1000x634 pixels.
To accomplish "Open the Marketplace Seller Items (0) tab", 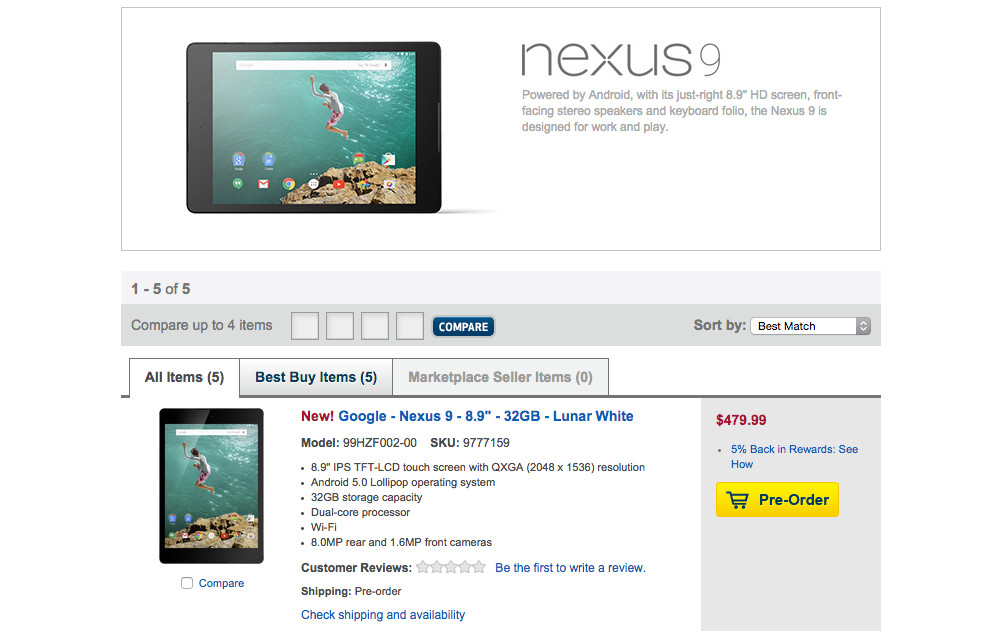I will (x=500, y=377).
